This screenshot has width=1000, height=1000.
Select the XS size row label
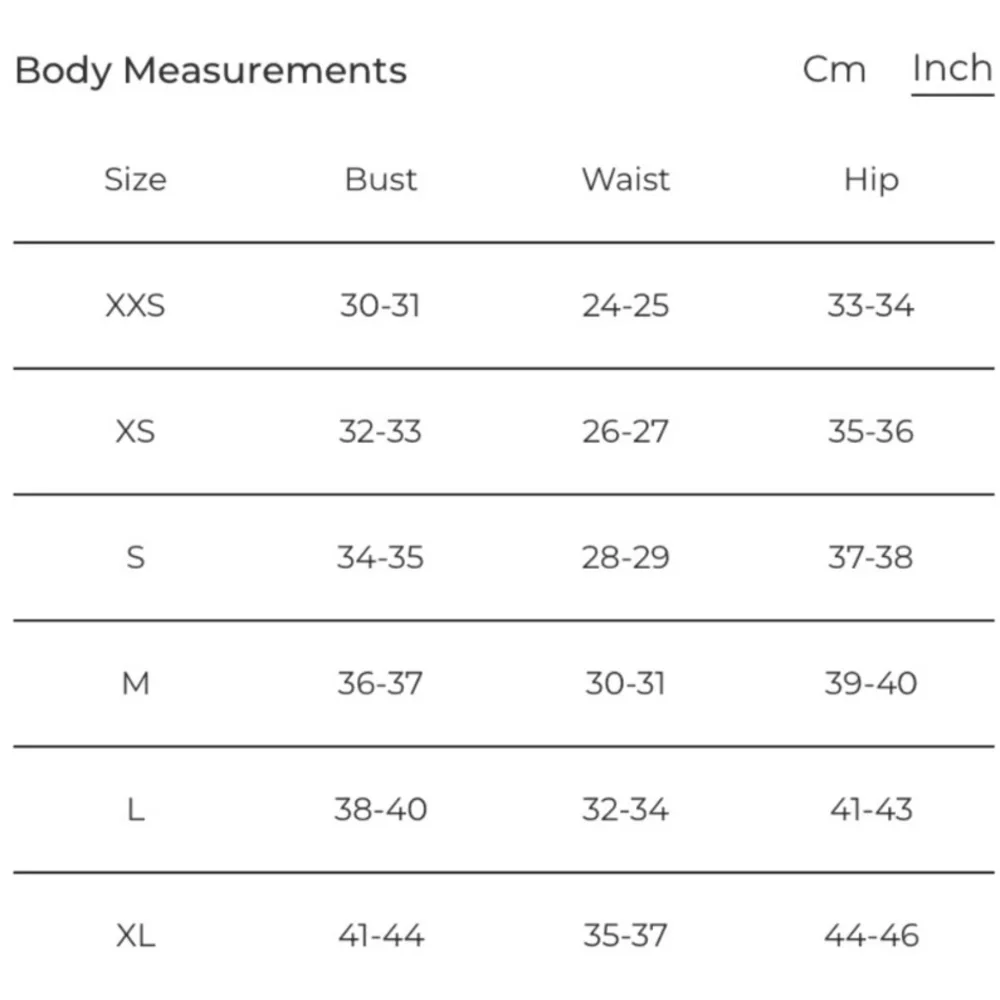click(x=135, y=431)
